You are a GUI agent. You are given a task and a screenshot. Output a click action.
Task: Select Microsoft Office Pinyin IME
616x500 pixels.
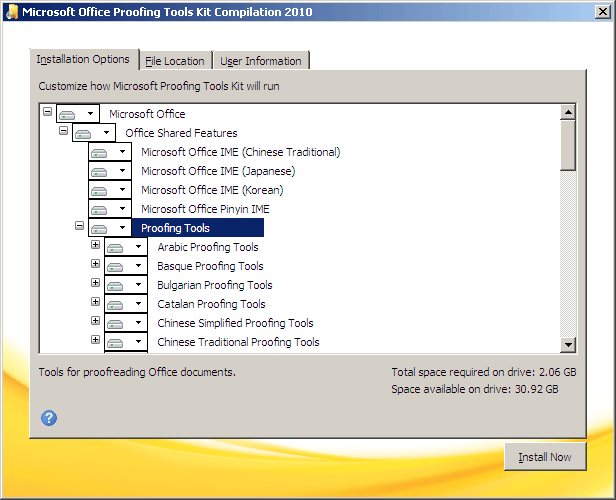coord(205,209)
